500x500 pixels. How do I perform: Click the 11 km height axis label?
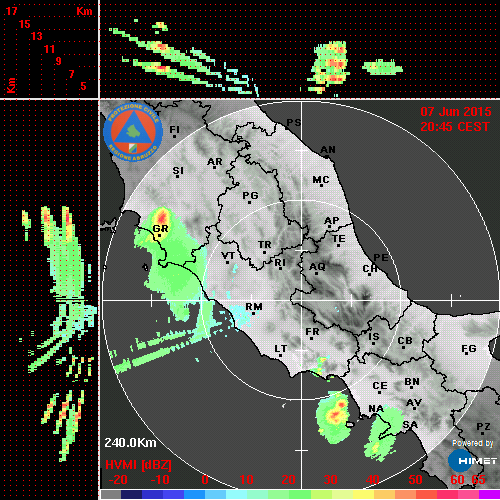click(49, 49)
